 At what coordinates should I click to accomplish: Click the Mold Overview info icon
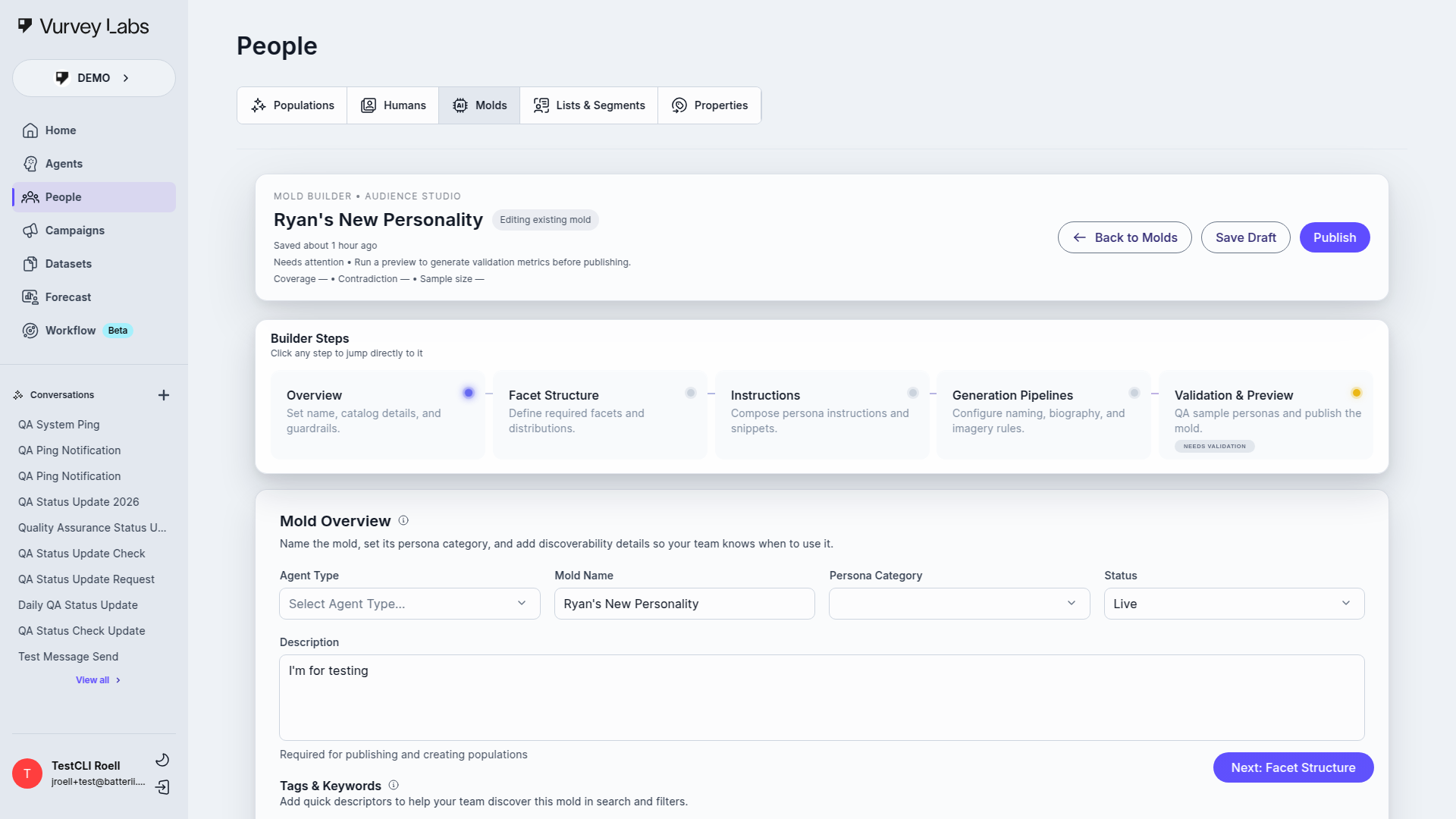403,520
